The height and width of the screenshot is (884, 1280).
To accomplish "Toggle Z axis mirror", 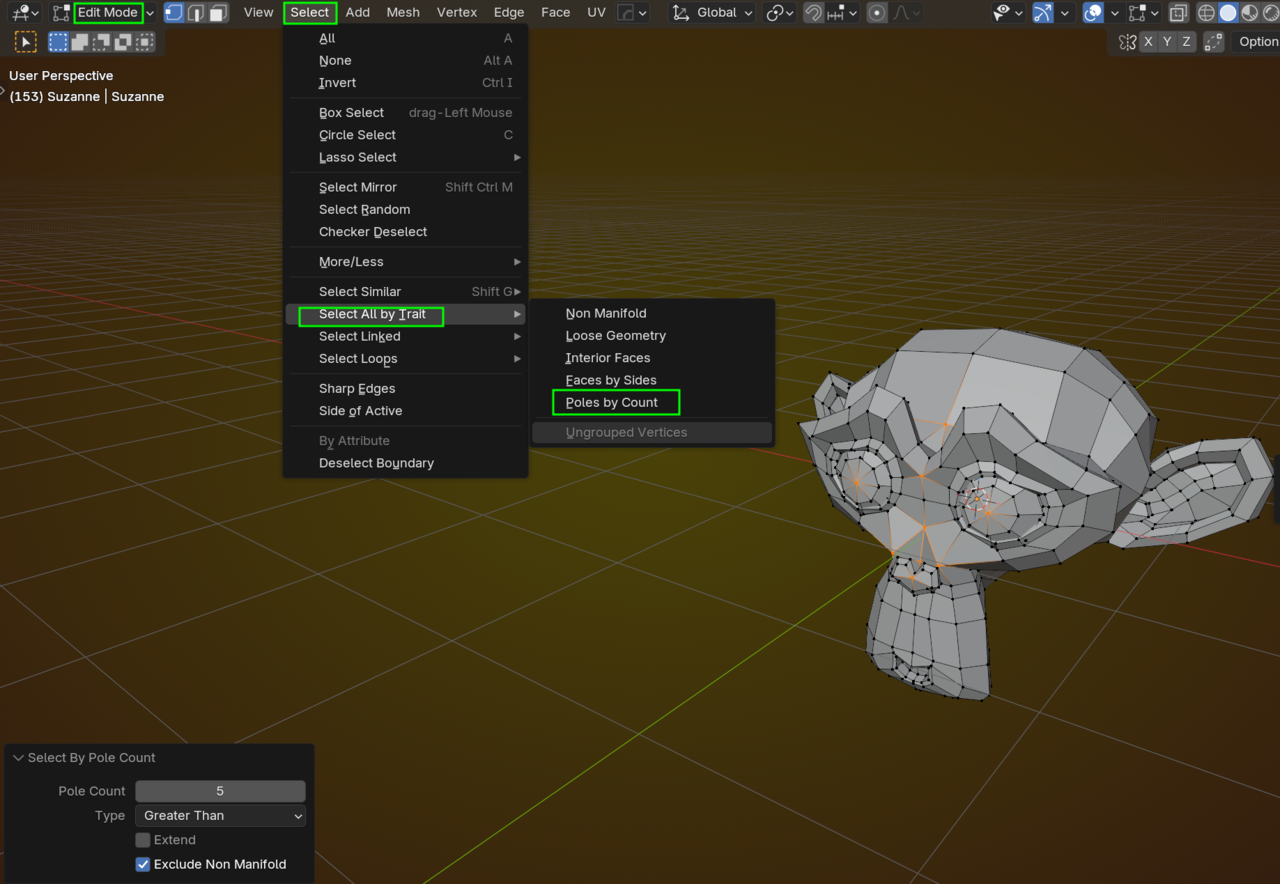I will [1187, 42].
